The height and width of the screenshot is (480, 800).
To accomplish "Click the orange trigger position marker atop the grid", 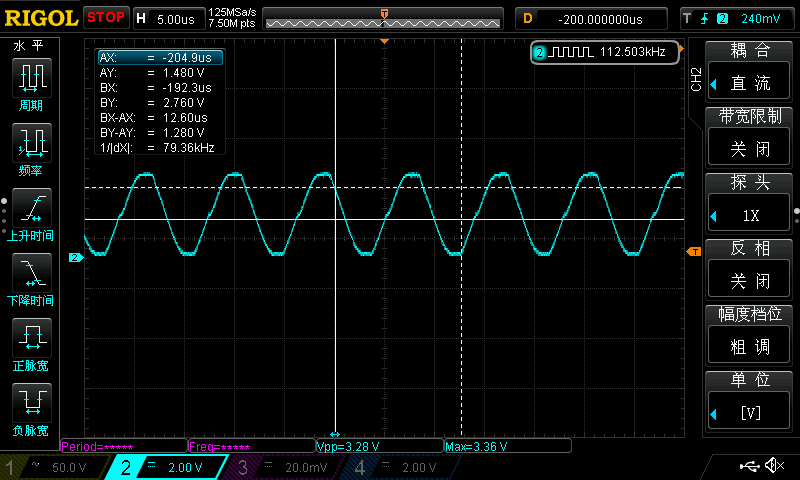I will tap(385, 41).
